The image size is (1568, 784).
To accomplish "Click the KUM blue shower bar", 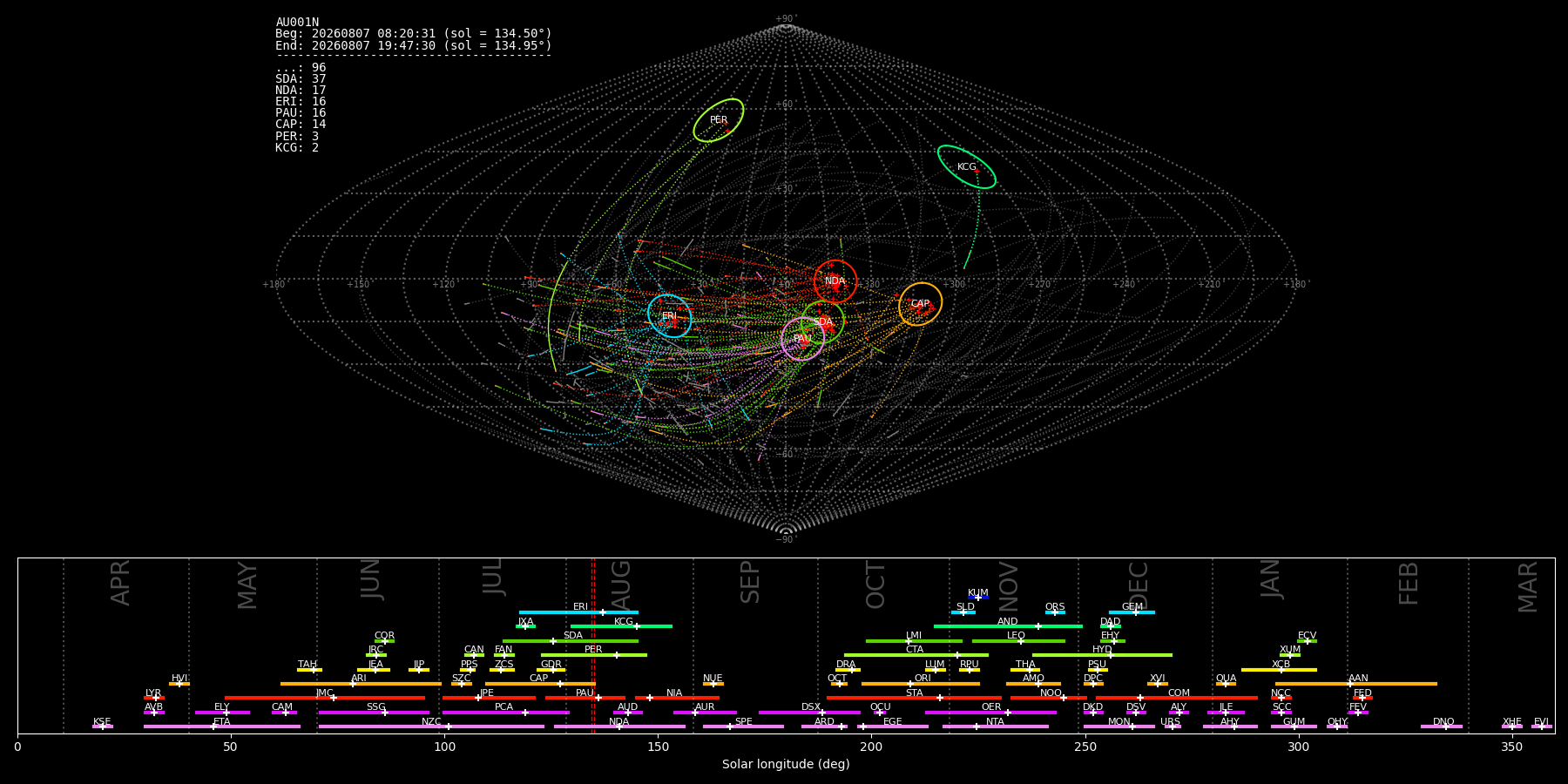I will tap(978, 598).
